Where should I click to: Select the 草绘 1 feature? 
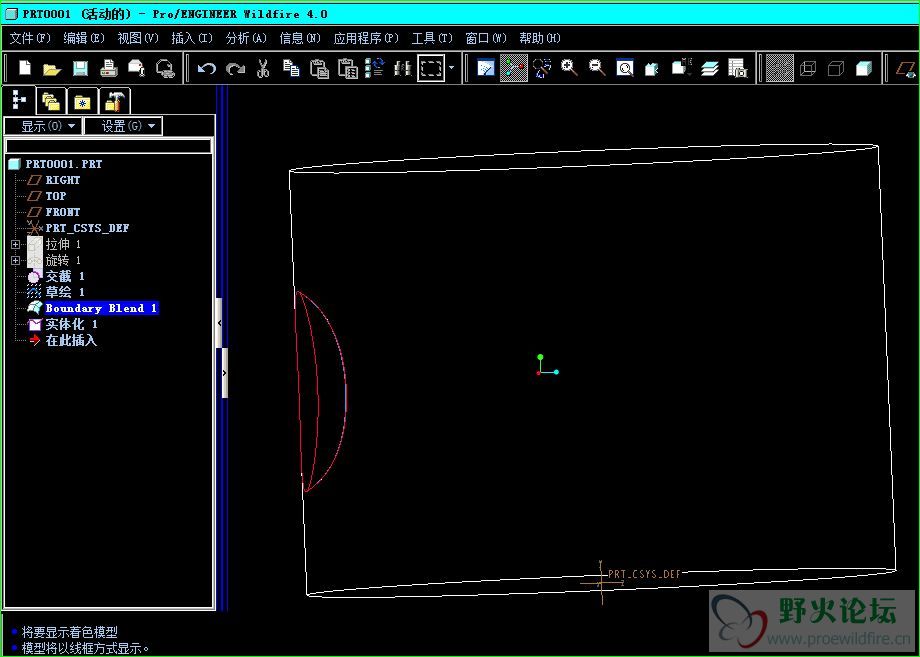(56, 292)
